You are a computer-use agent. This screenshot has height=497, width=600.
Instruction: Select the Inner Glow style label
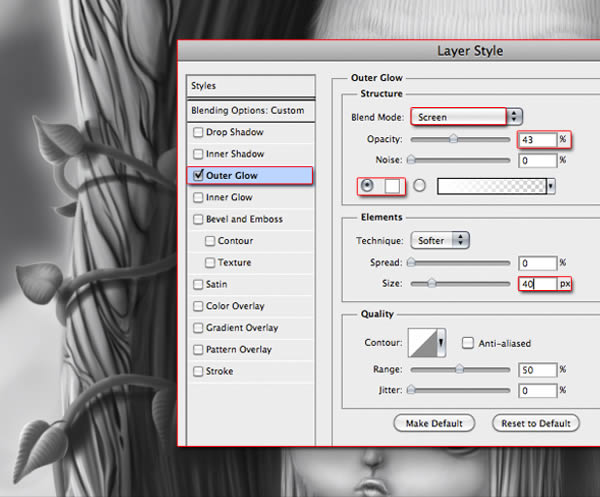229,197
